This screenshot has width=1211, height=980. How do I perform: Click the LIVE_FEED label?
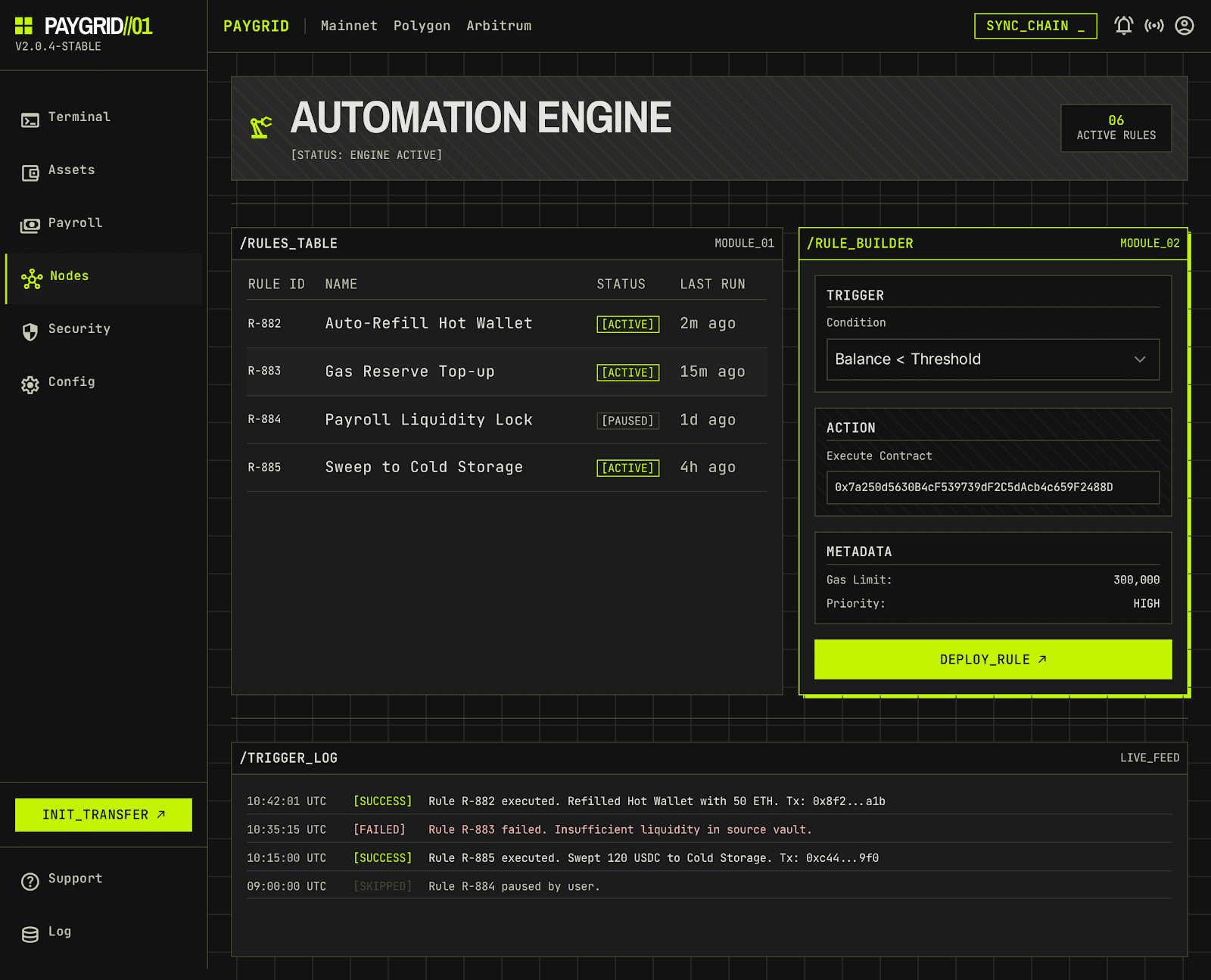pyautogui.click(x=1150, y=758)
